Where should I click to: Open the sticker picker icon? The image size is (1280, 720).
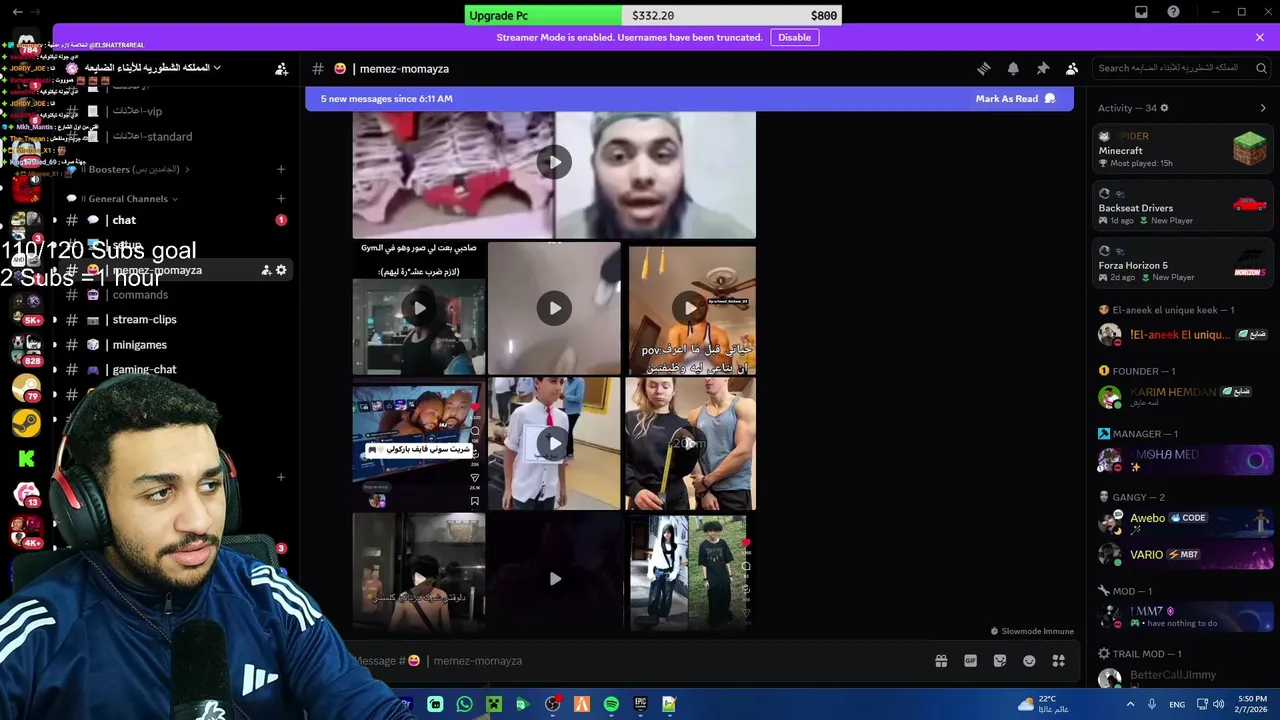coord(1000,661)
